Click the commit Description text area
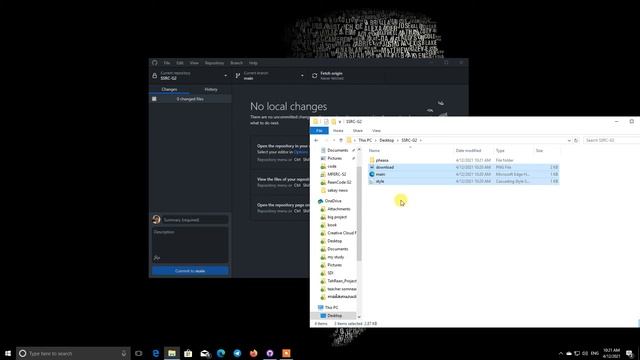This screenshot has height=360, width=640. (x=190, y=241)
